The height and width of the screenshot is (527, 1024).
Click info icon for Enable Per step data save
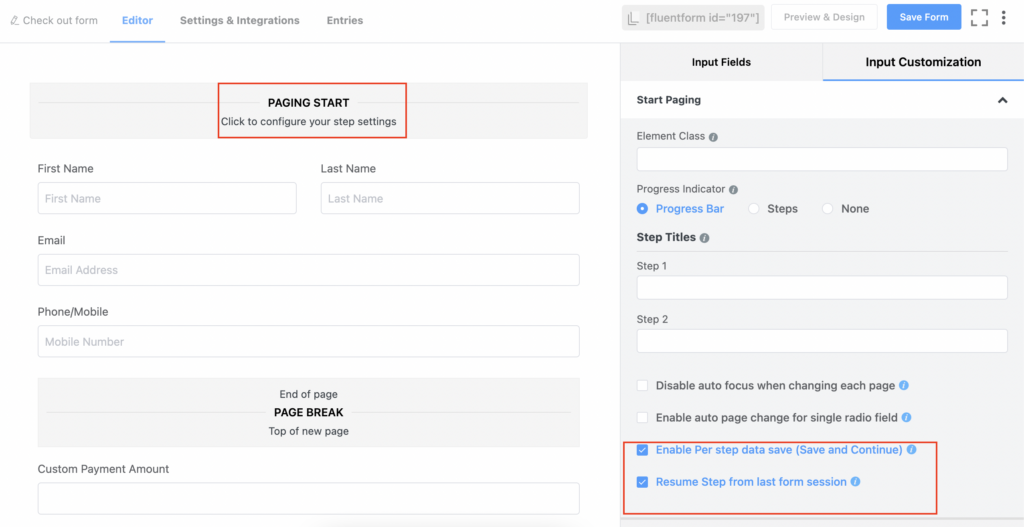911,450
